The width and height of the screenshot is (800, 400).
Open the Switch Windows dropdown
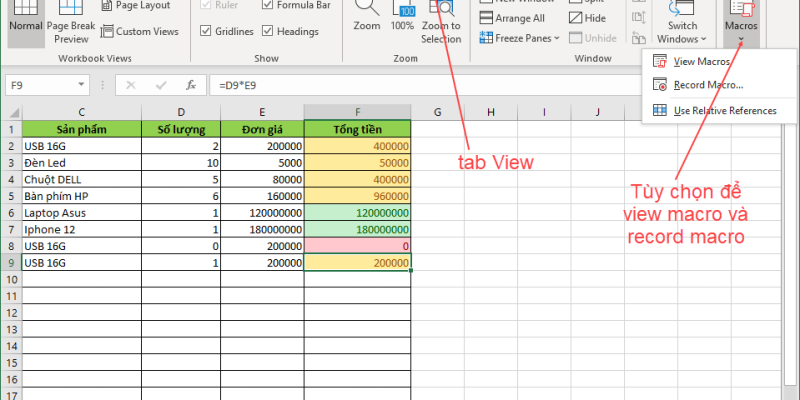(683, 30)
